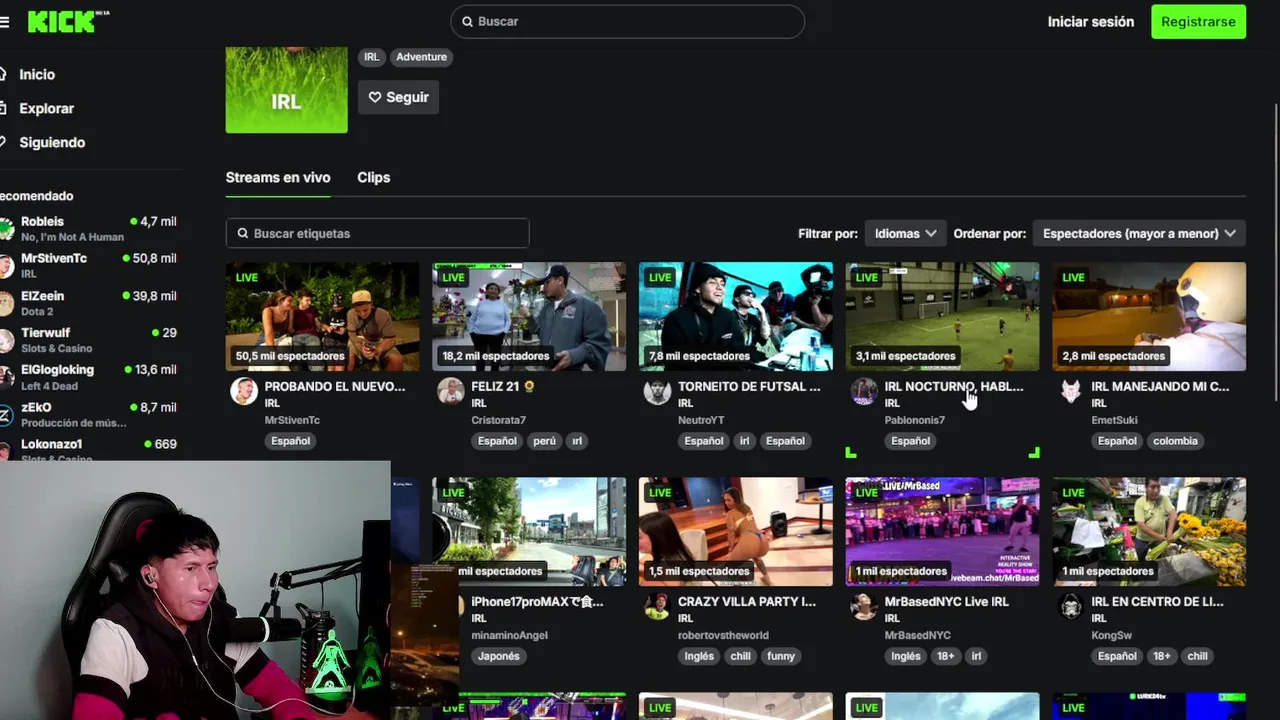Open the iPhone17proMAX stream thumbnail
This screenshot has height=720, width=1280.
coord(529,531)
